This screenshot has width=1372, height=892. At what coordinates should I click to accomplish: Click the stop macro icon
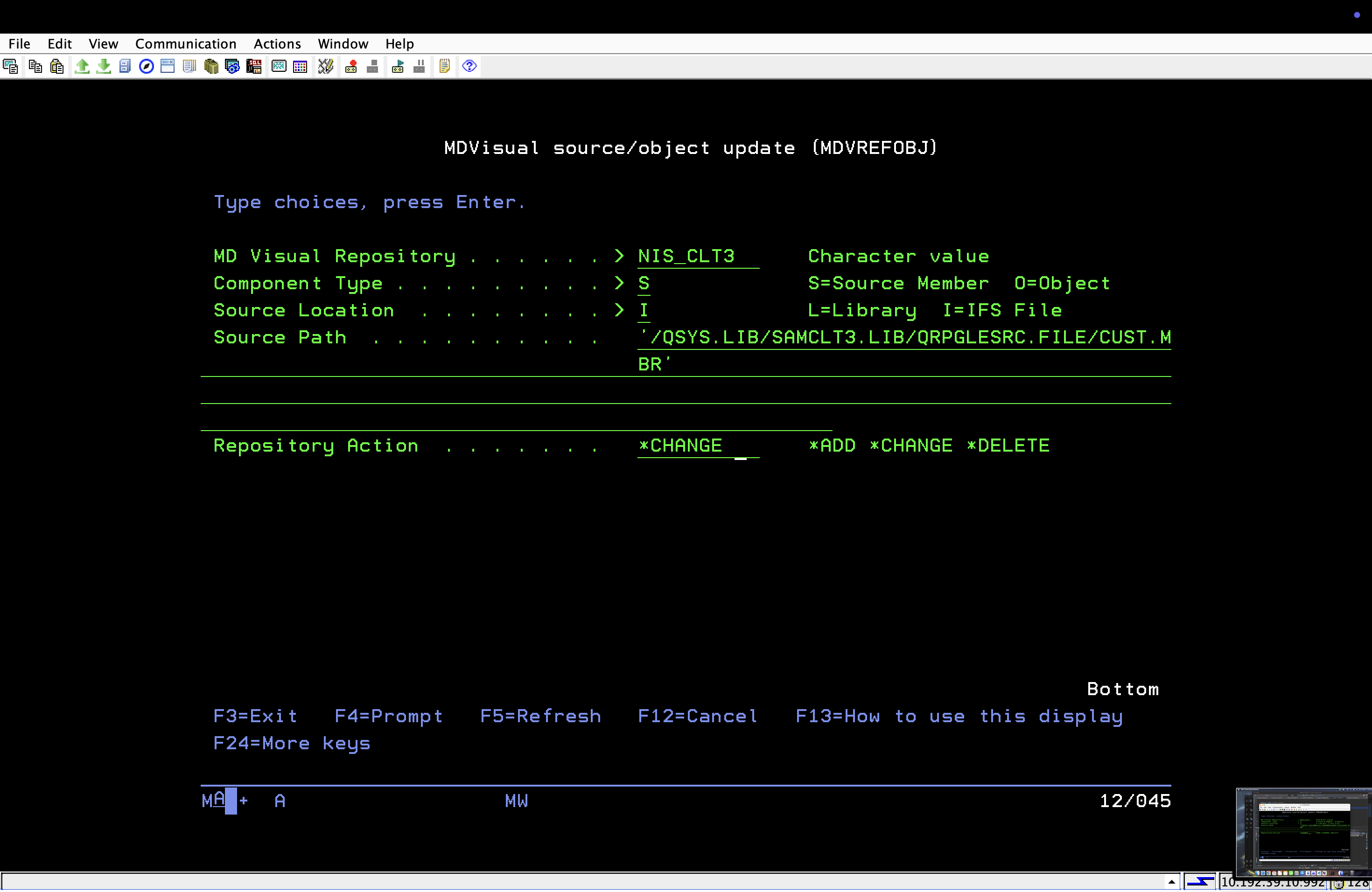[372, 66]
